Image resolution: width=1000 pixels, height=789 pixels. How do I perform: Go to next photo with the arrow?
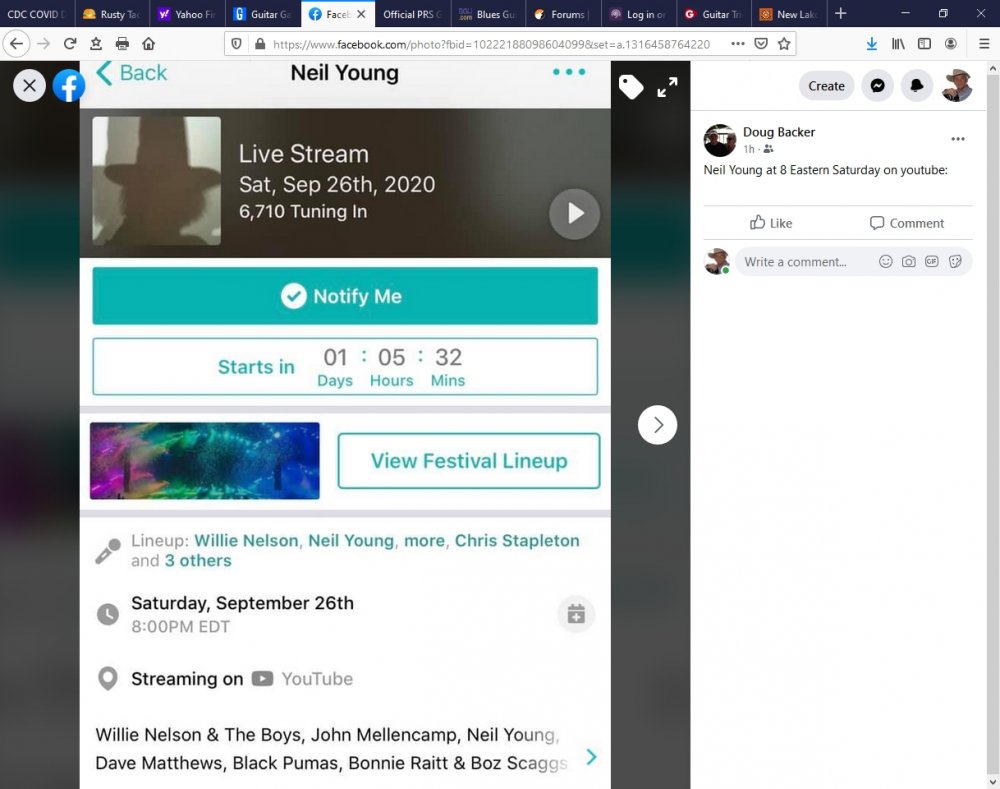click(x=658, y=425)
